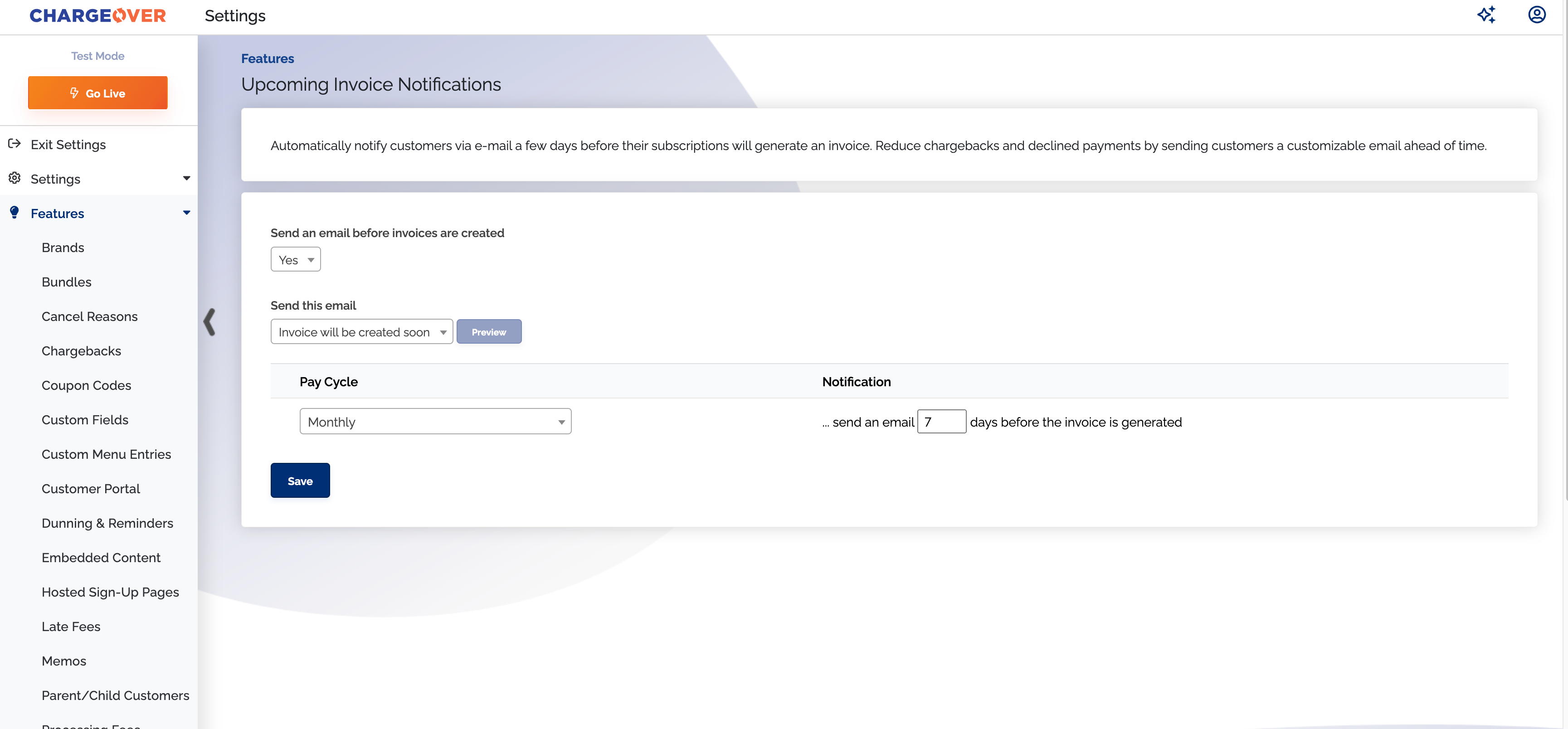
Task: Select Custom Menu Entries
Action: tap(106, 454)
